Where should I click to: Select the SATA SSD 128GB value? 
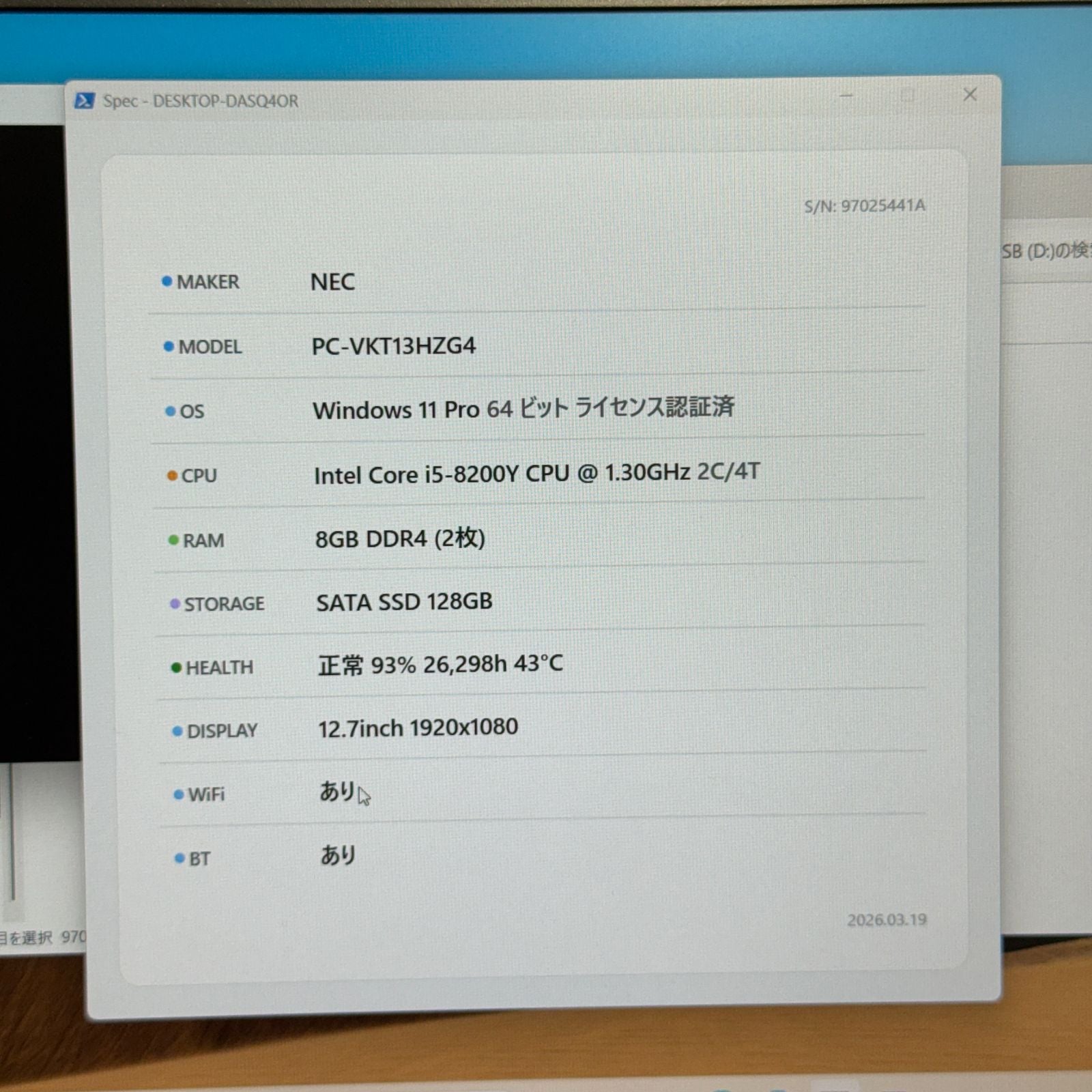[x=404, y=602]
